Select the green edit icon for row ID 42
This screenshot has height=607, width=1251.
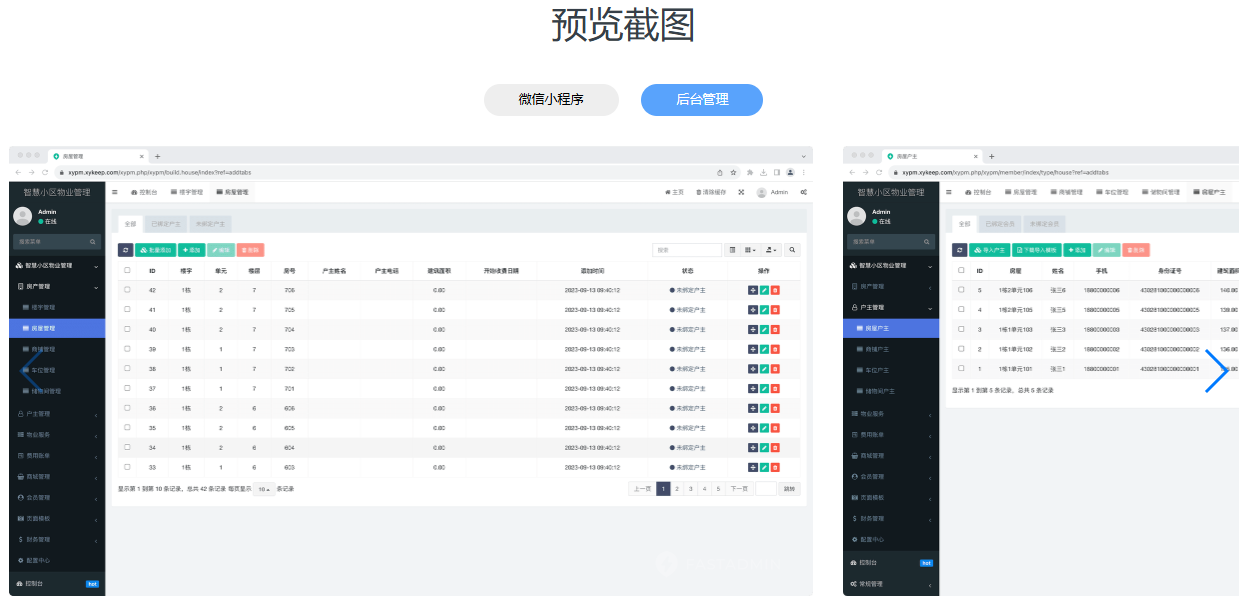click(x=765, y=289)
